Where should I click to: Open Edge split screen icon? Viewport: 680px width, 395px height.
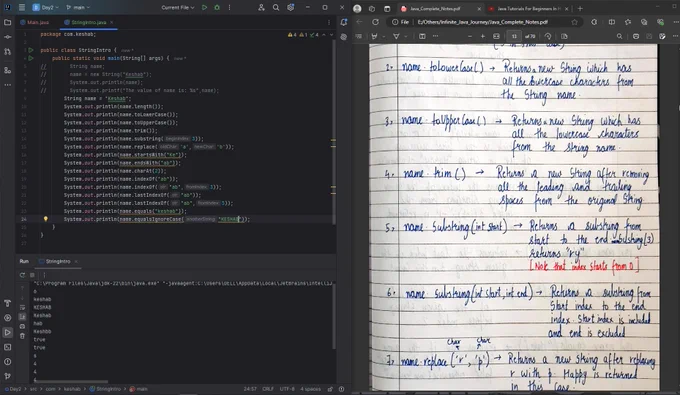pyautogui.click(x=611, y=22)
